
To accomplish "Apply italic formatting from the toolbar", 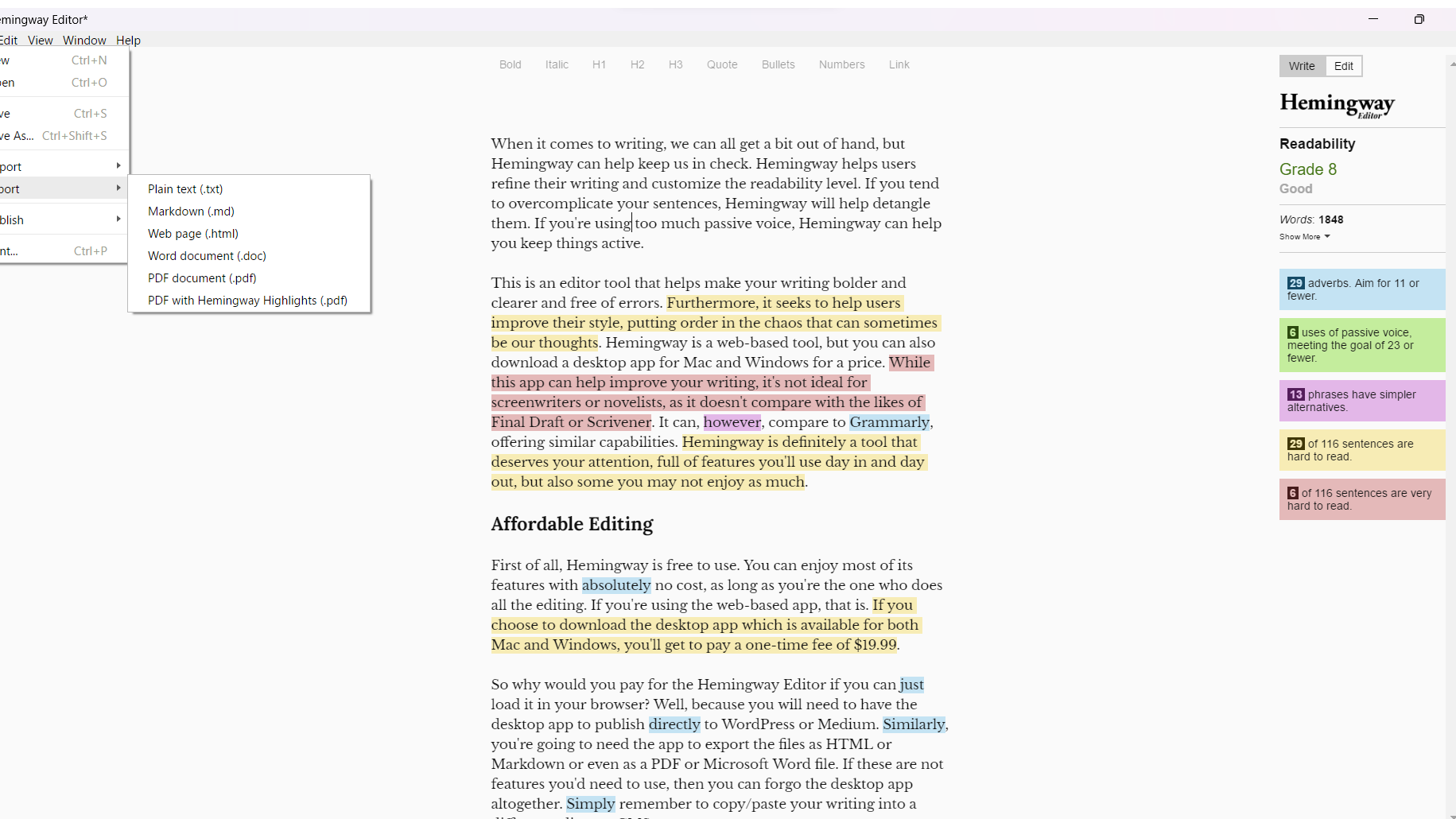I will (x=557, y=64).
